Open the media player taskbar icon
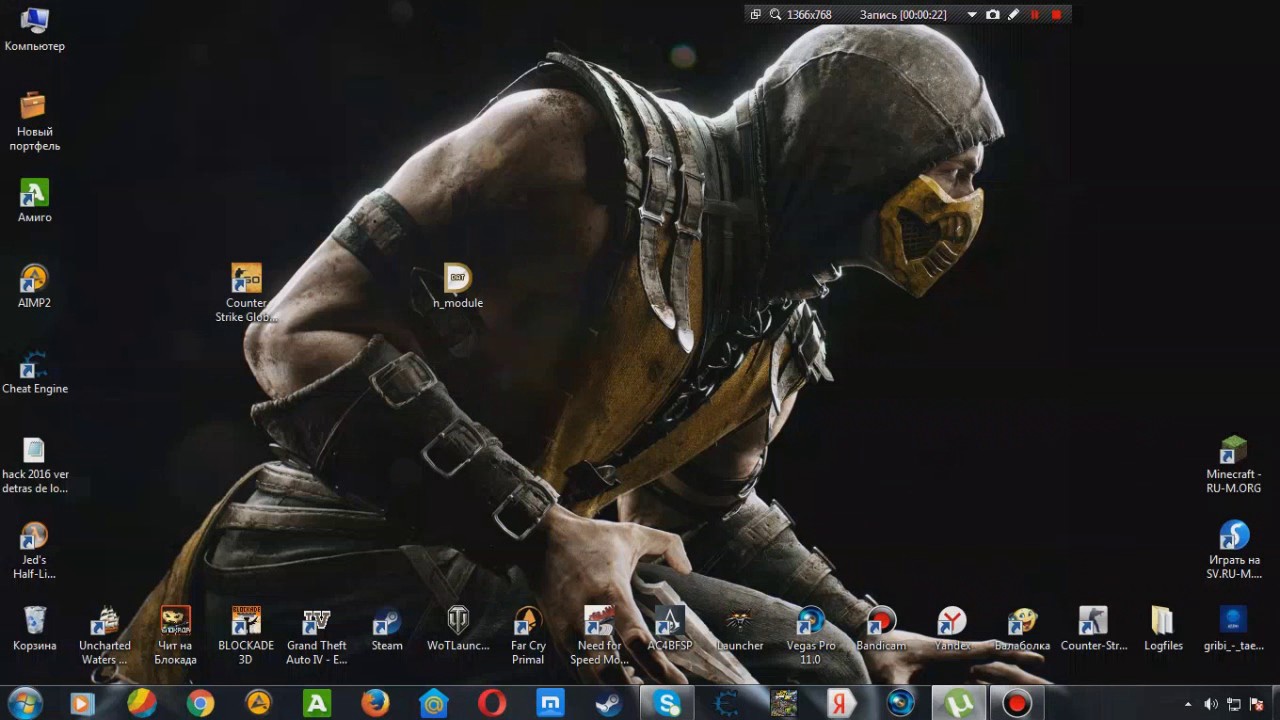 [82, 704]
